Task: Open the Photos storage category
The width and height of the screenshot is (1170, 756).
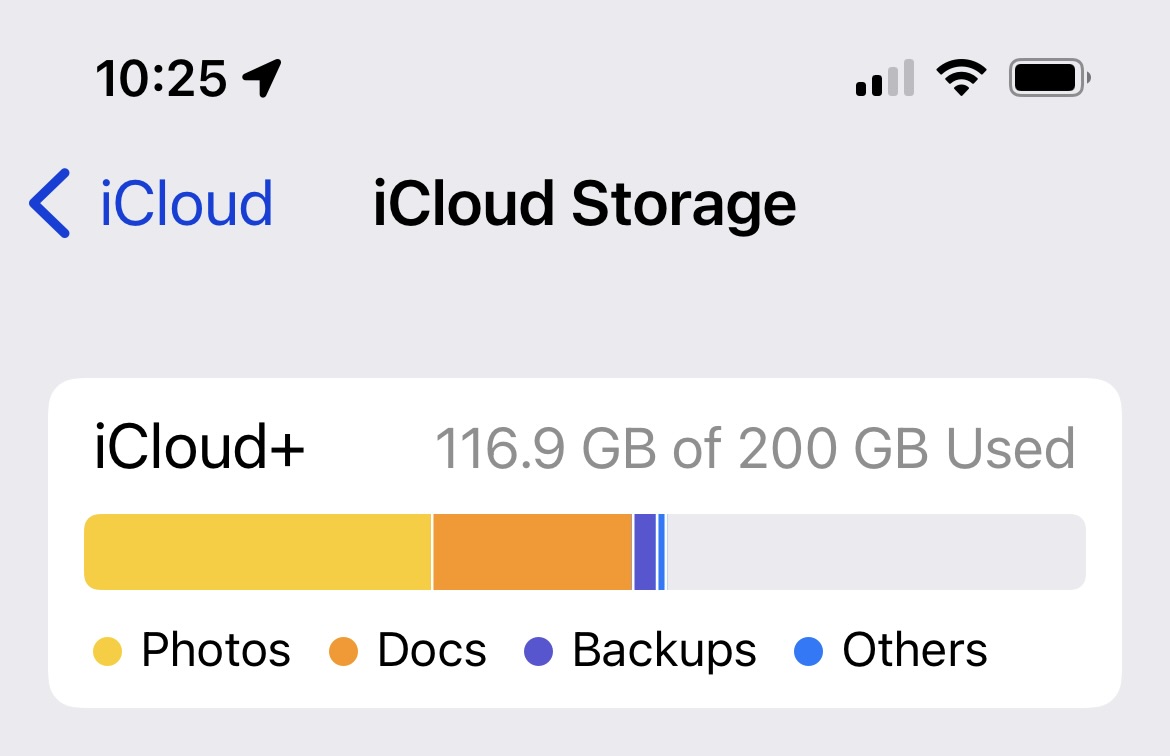Action: tap(214, 650)
